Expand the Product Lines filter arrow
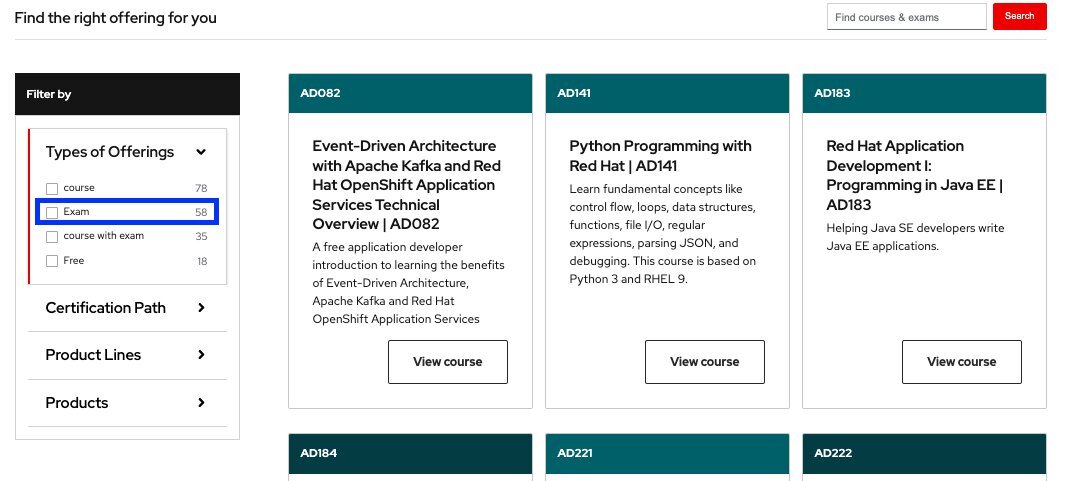The height and width of the screenshot is (481, 1083). pyautogui.click(x=201, y=355)
